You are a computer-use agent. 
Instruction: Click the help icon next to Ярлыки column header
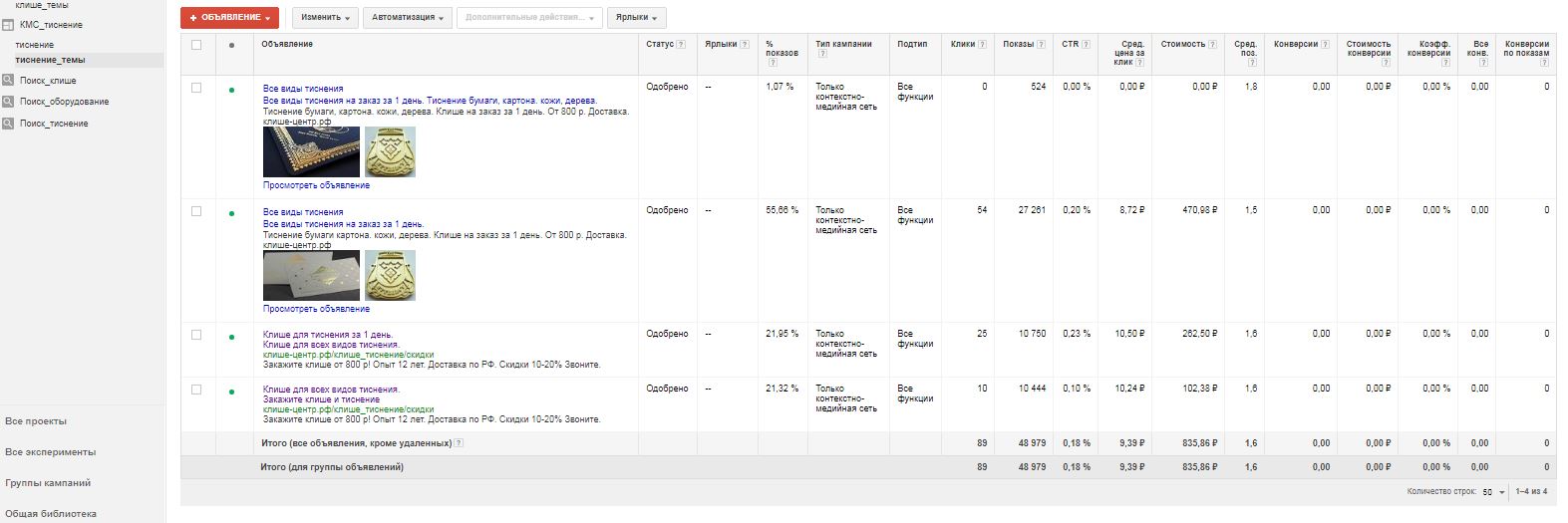[x=745, y=44]
